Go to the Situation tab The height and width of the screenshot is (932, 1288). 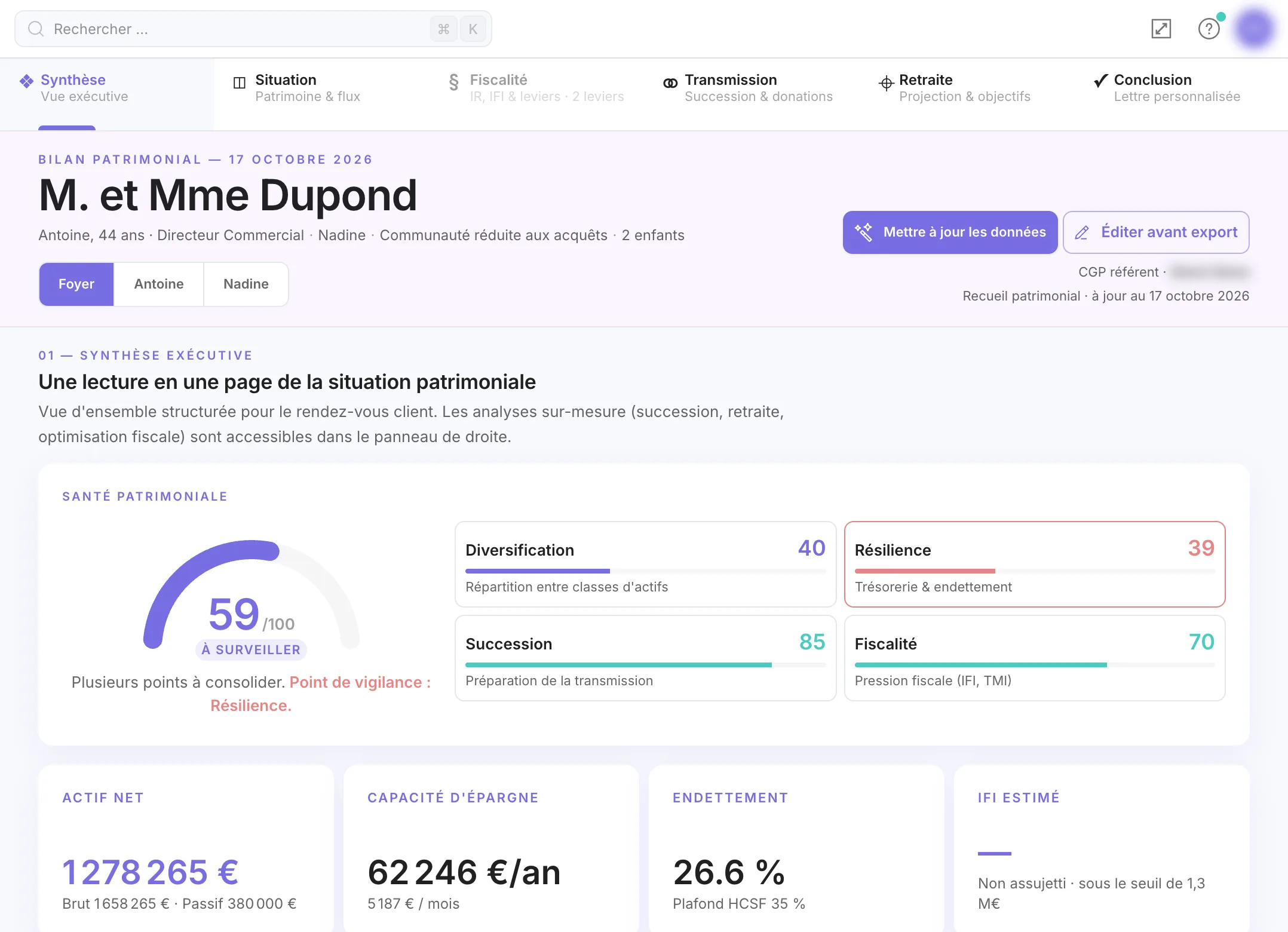pos(321,94)
